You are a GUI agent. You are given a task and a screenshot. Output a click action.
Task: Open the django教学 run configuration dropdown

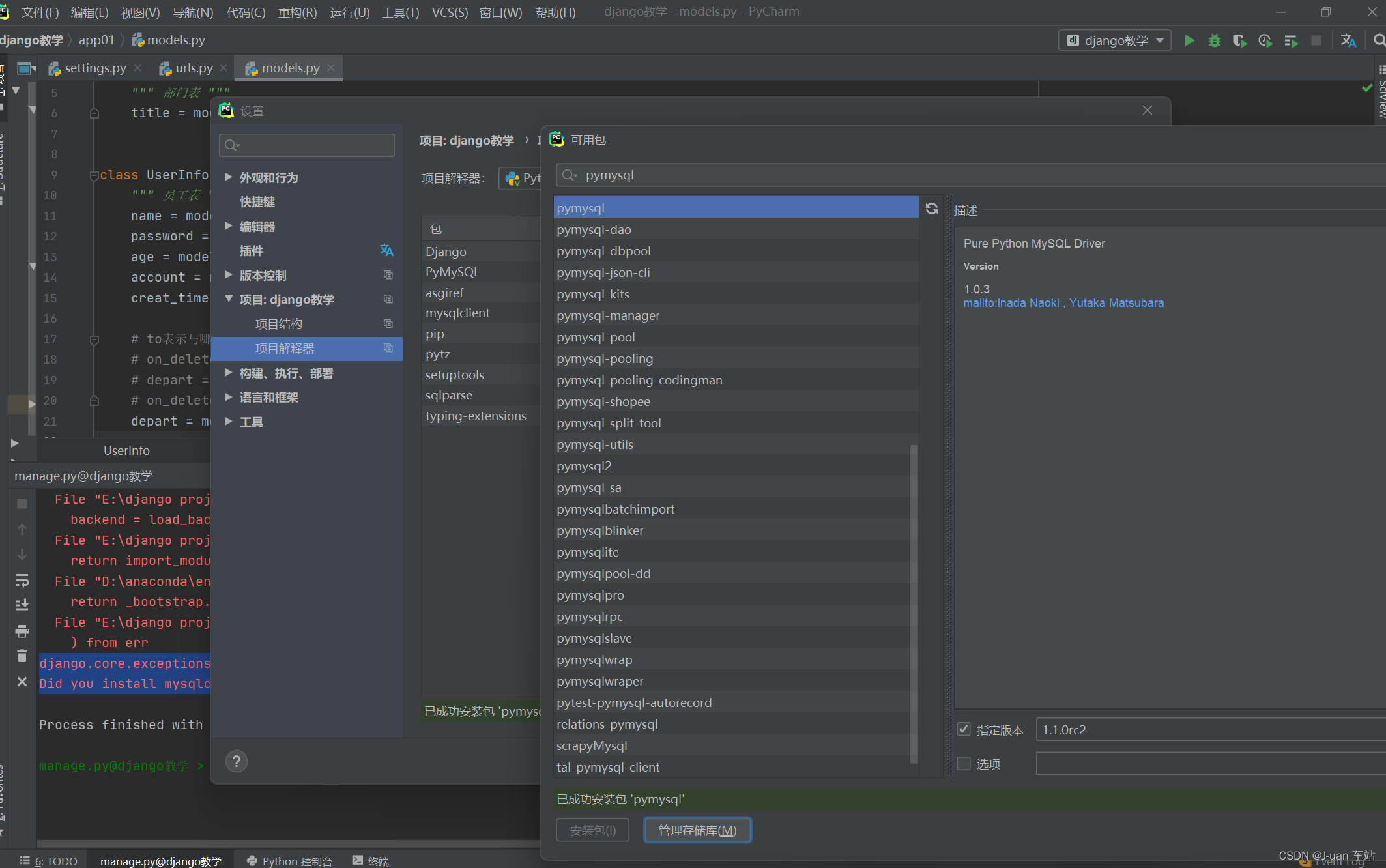coord(1116,40)
